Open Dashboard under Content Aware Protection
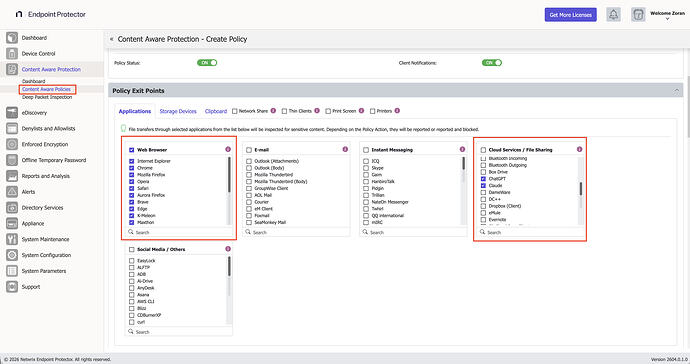The width and height of the screenshot is (690, 364). (x=33, y=81)
